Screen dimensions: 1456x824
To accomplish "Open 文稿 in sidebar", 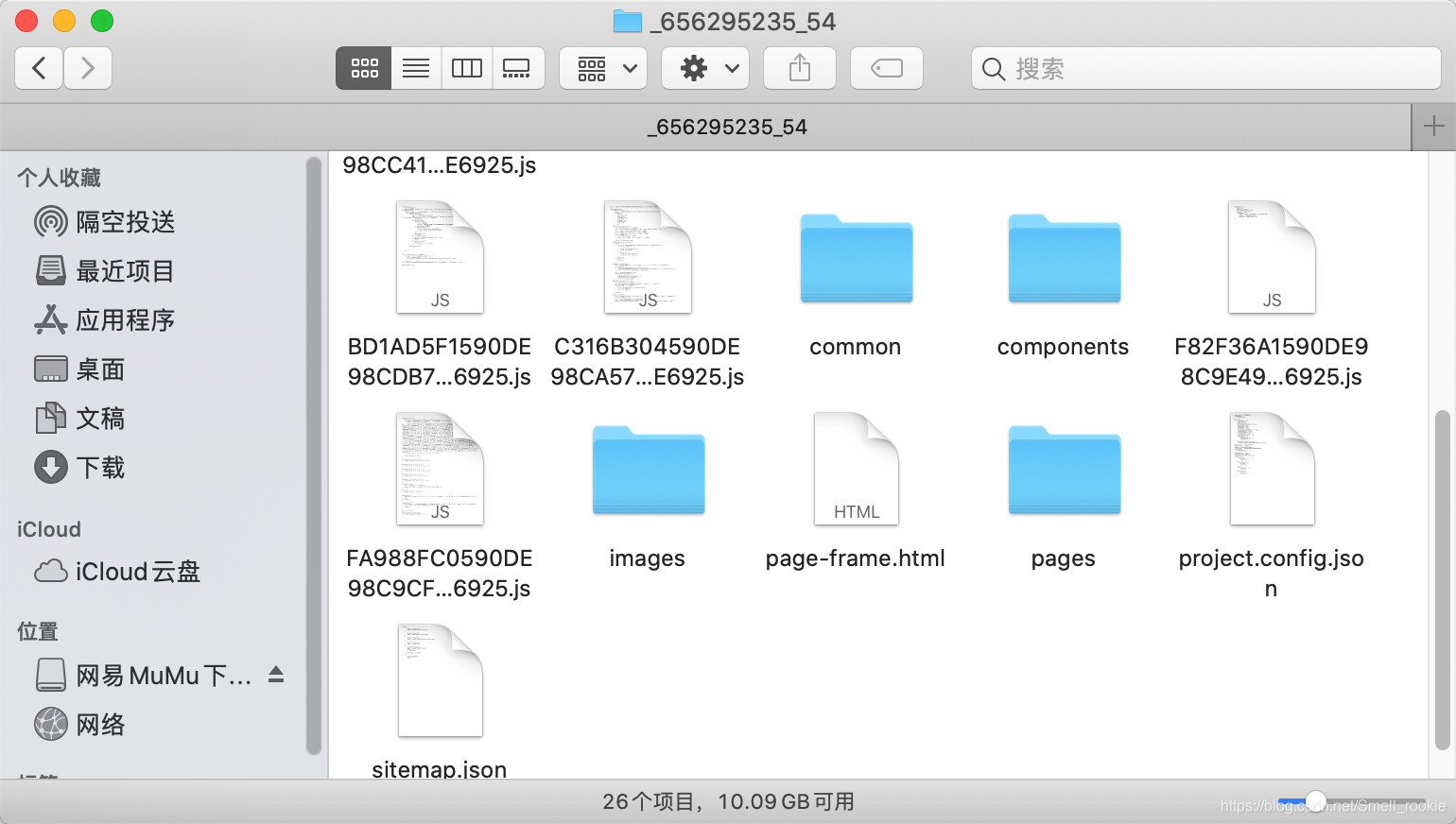I will pyautogui.click(x=80, y=419).
